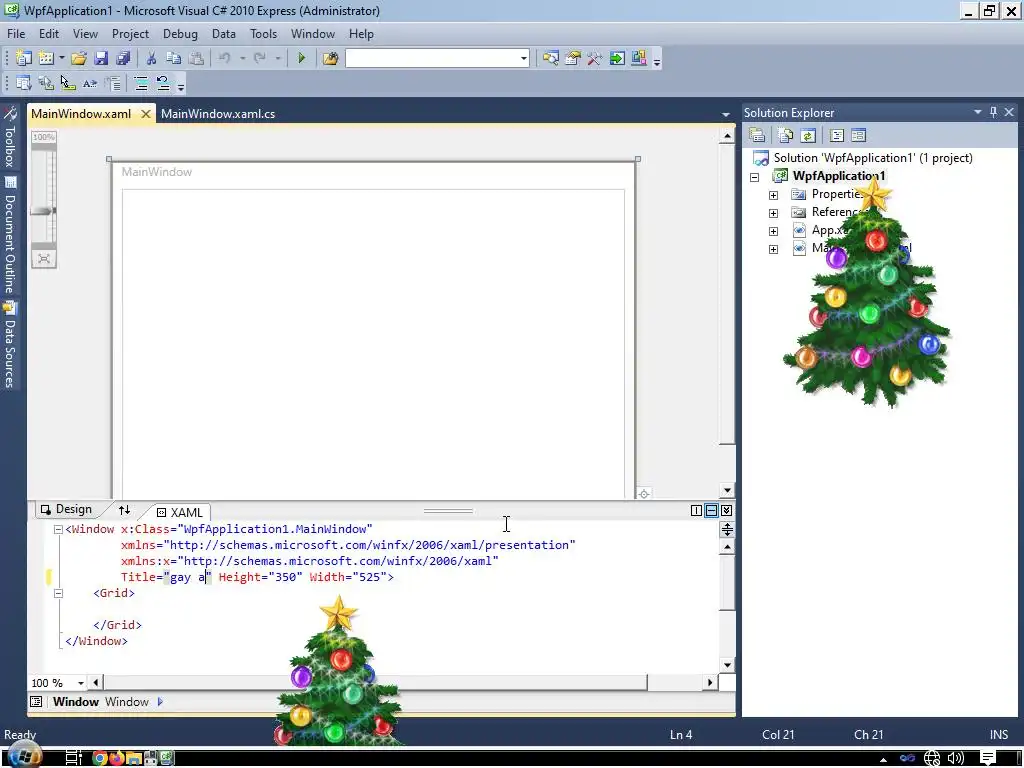Open the Add New Item dropdown arrow
Image resolution: width=1024 pixels, height=768 pixels.
coord(61,58)
